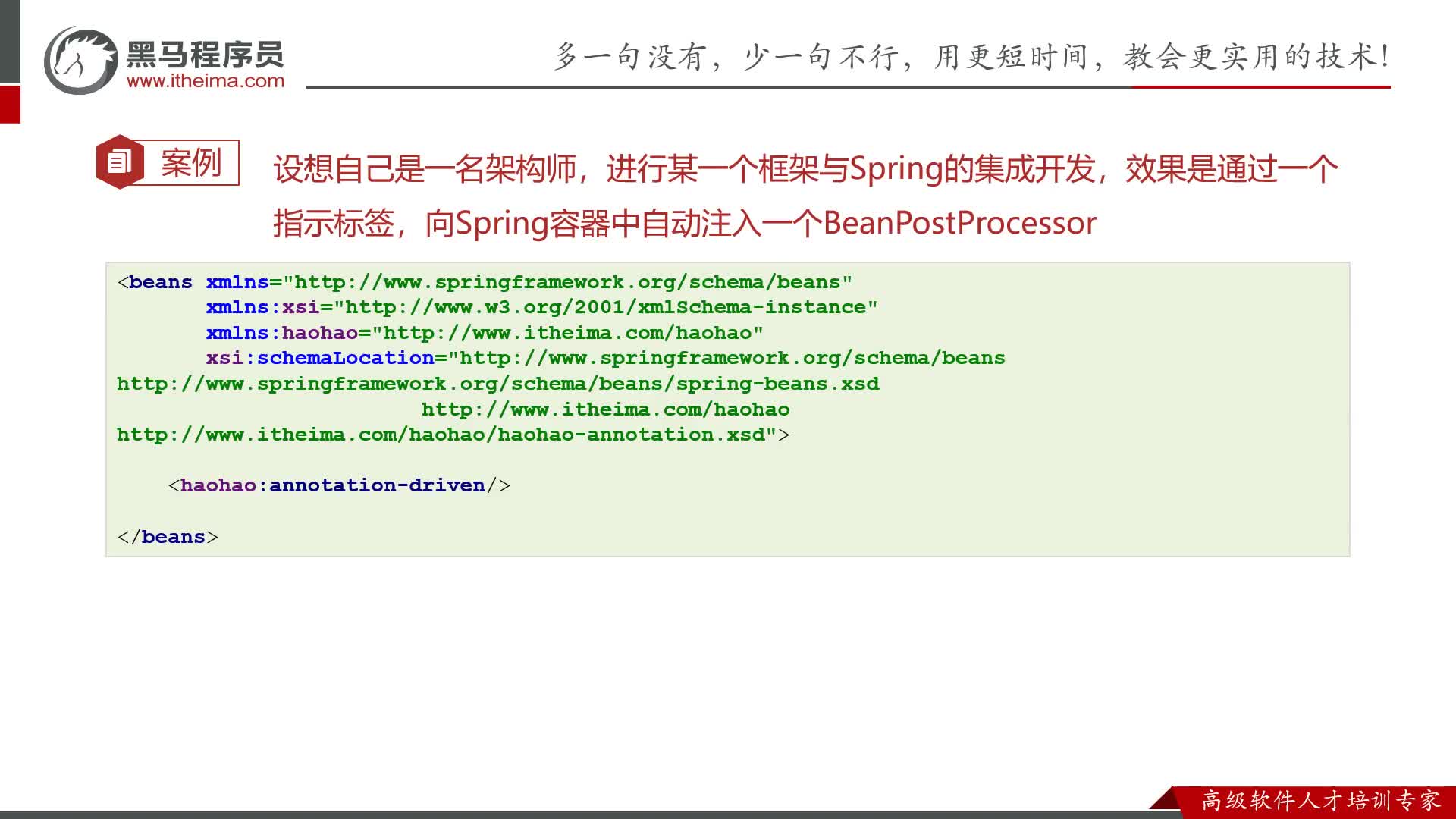
Task: Click the red document icon beside 案例
Action: click(x=120, y=162)
